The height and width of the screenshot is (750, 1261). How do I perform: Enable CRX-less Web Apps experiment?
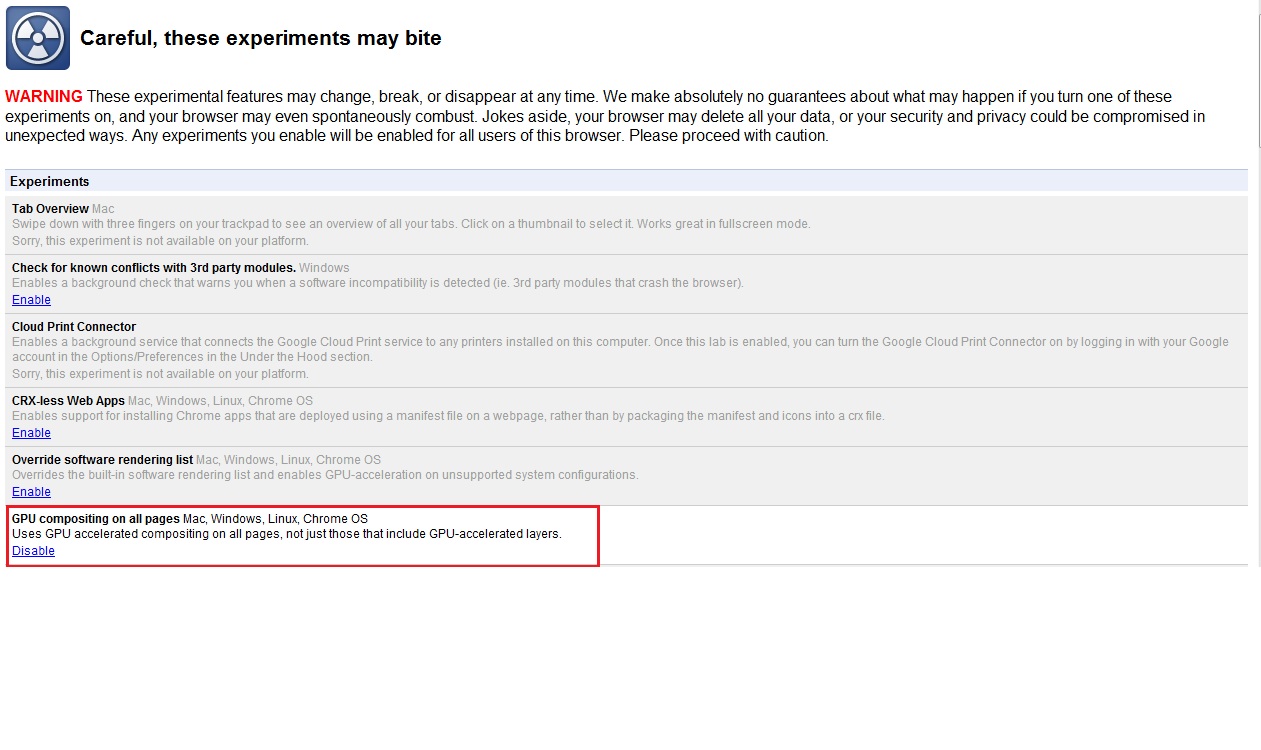pyautogui.click(x=31, y=433)
